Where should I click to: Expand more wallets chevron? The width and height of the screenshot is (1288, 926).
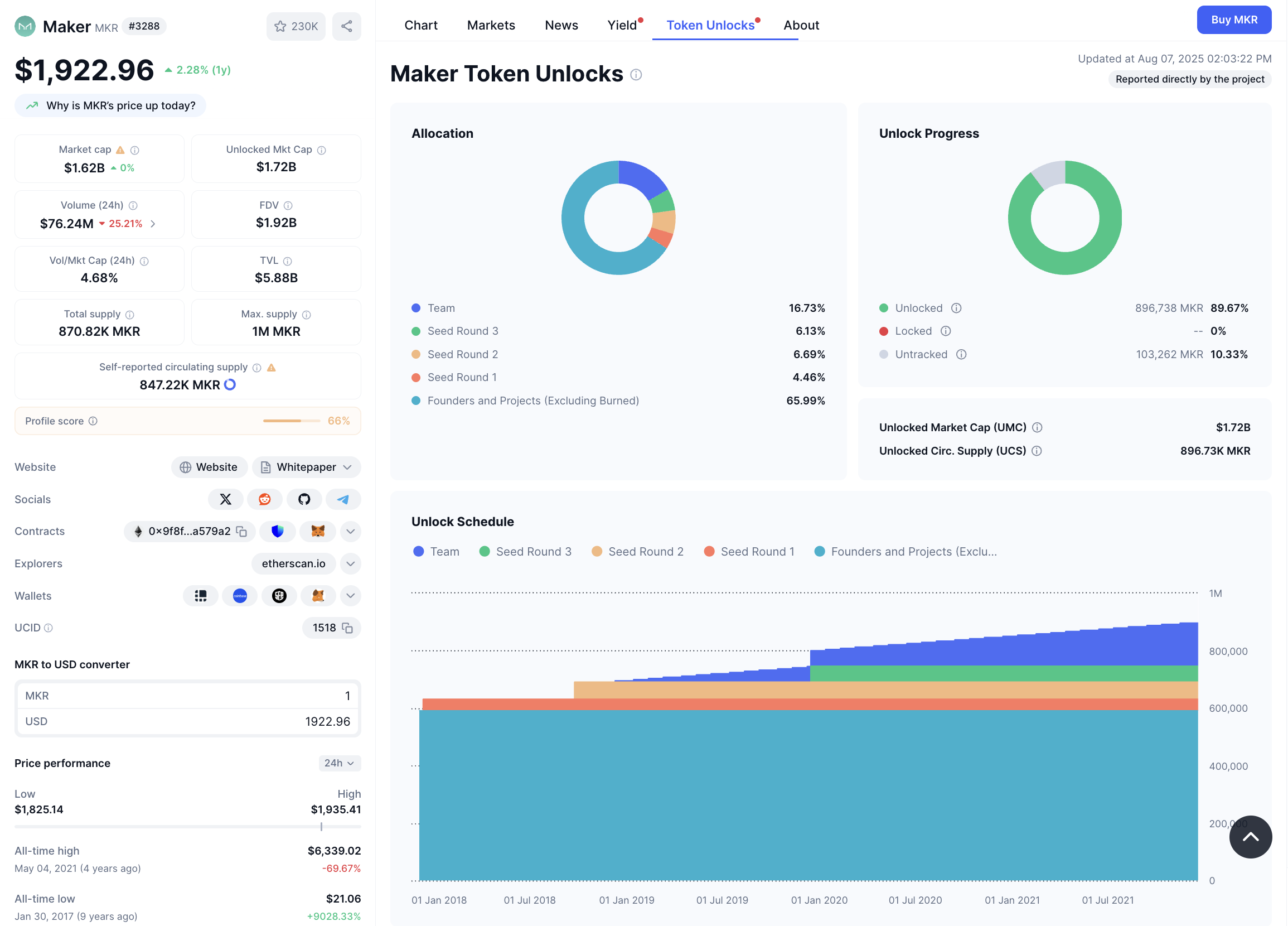[350, 596]
